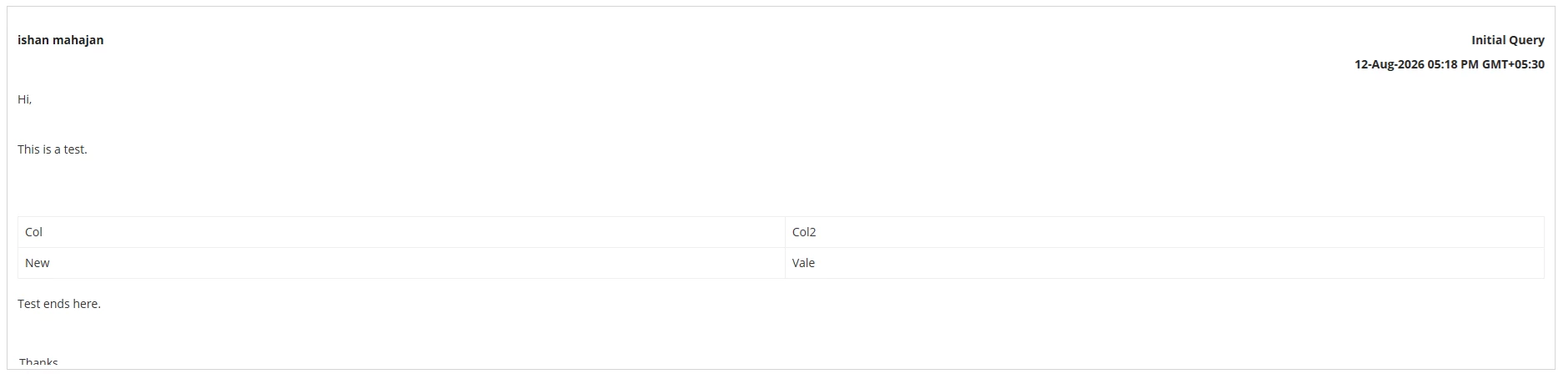Click the word 'ends' in closing sentence
The width and height of the screenshot is (1568, 389).
pyautogui.click(x=57, y=304)
